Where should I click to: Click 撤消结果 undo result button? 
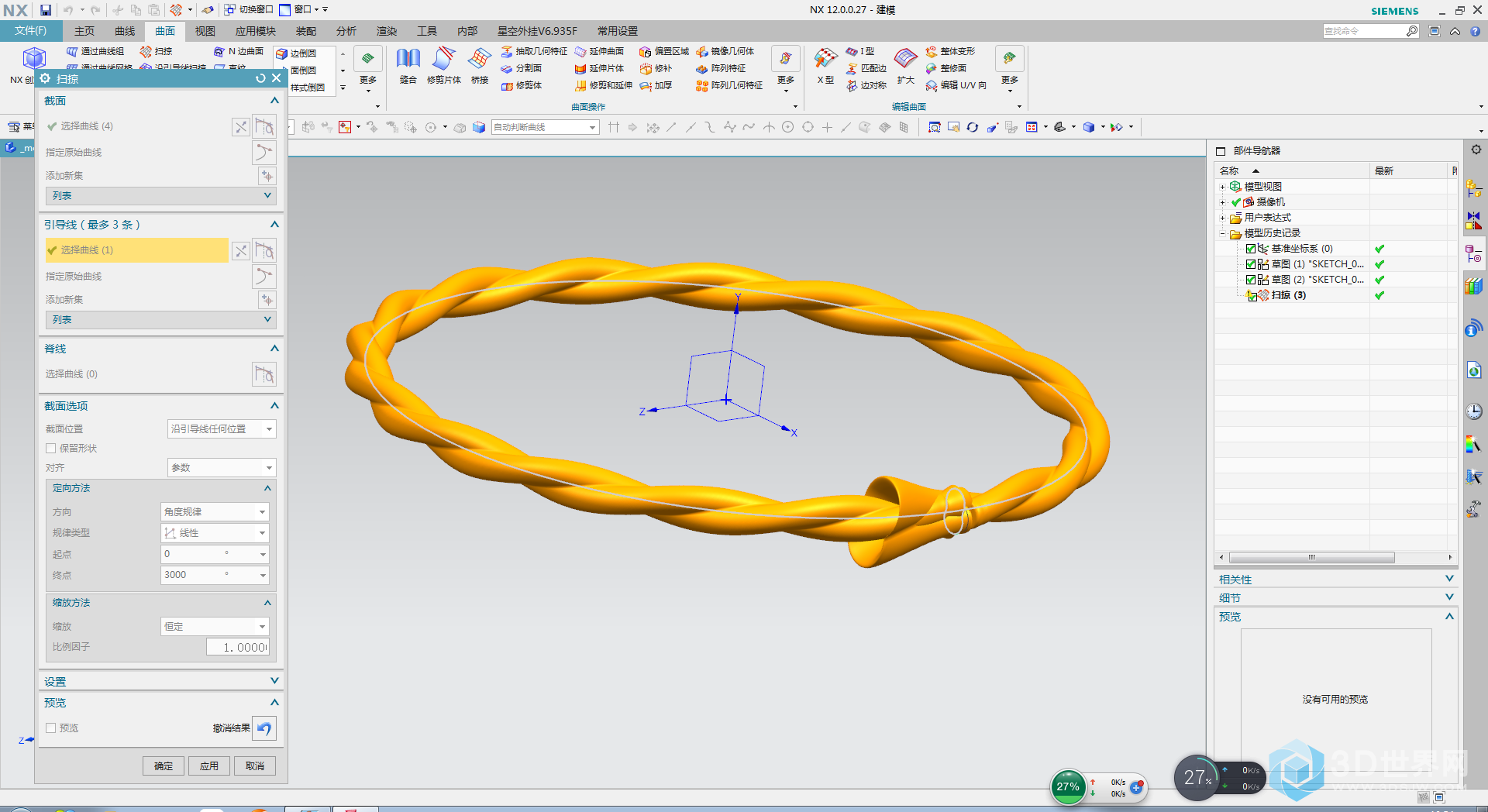(x=264, y=728)
